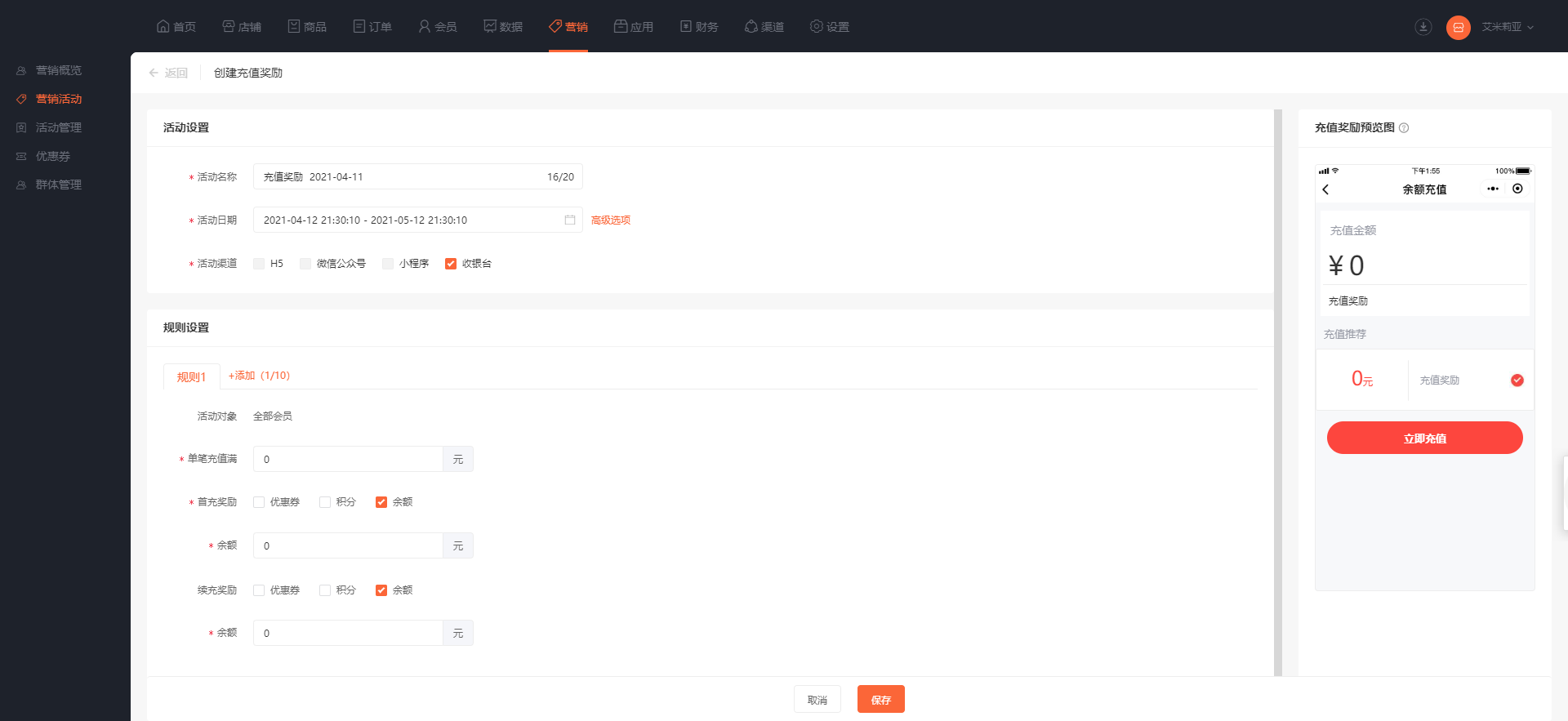
Task: Click the download icon in top bar
Action: coord(1423,27)
